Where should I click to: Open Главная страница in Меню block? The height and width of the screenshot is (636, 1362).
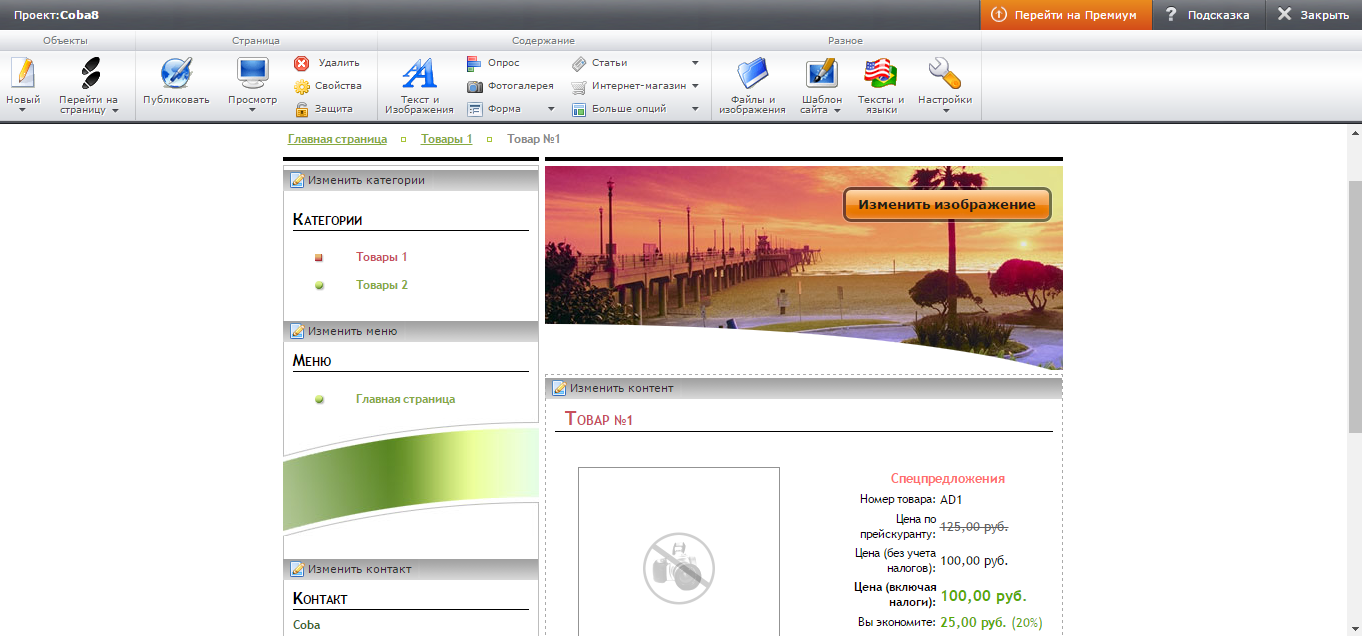pos(405,399)
